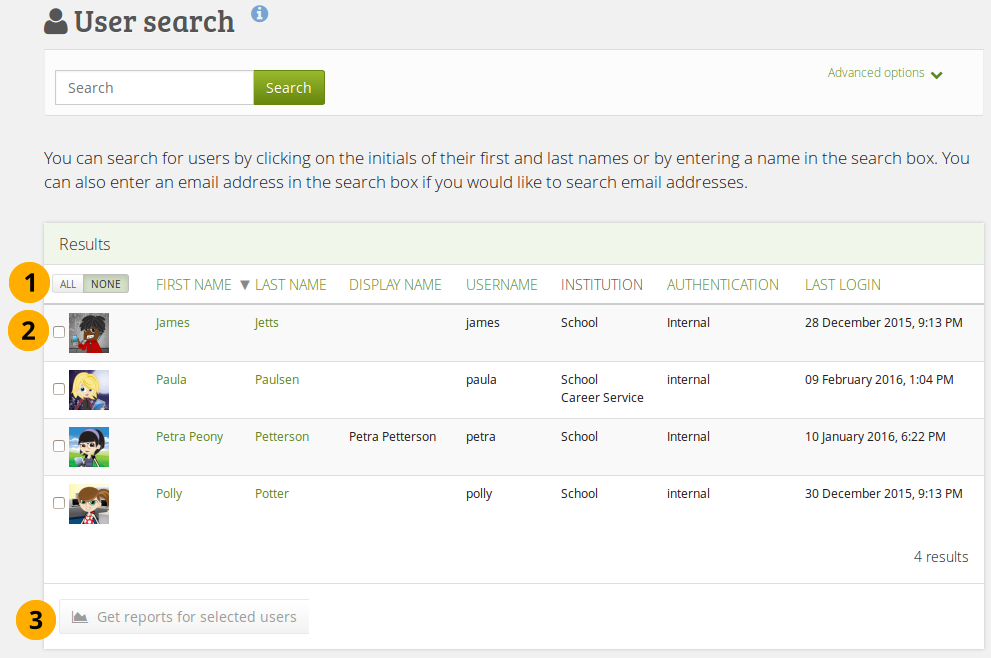Viewport: 991px width, 658px height.
Task: Sort by Last Login column header
Action: (842, 285)
